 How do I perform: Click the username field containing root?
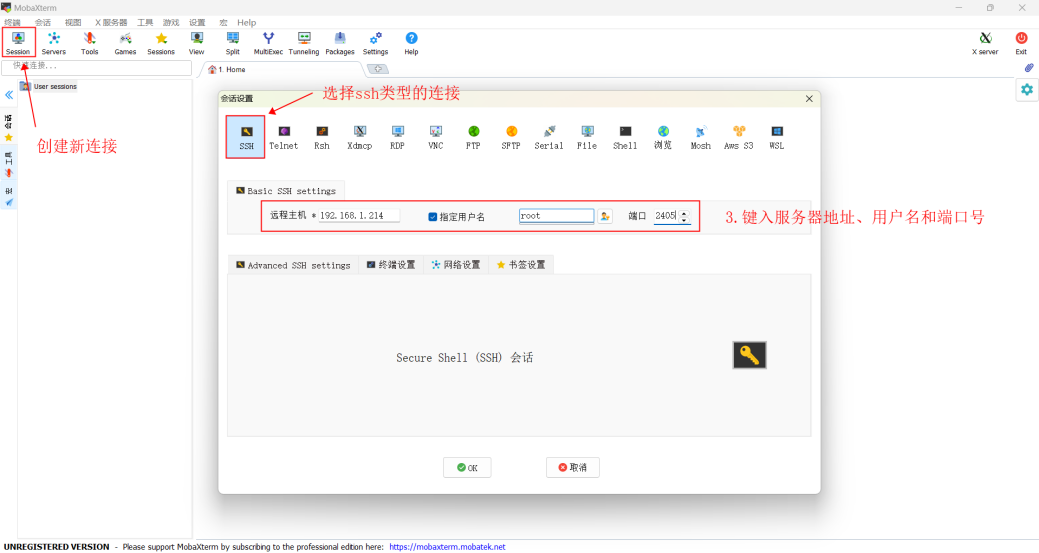pyautogui.click(x=557, y=216)
